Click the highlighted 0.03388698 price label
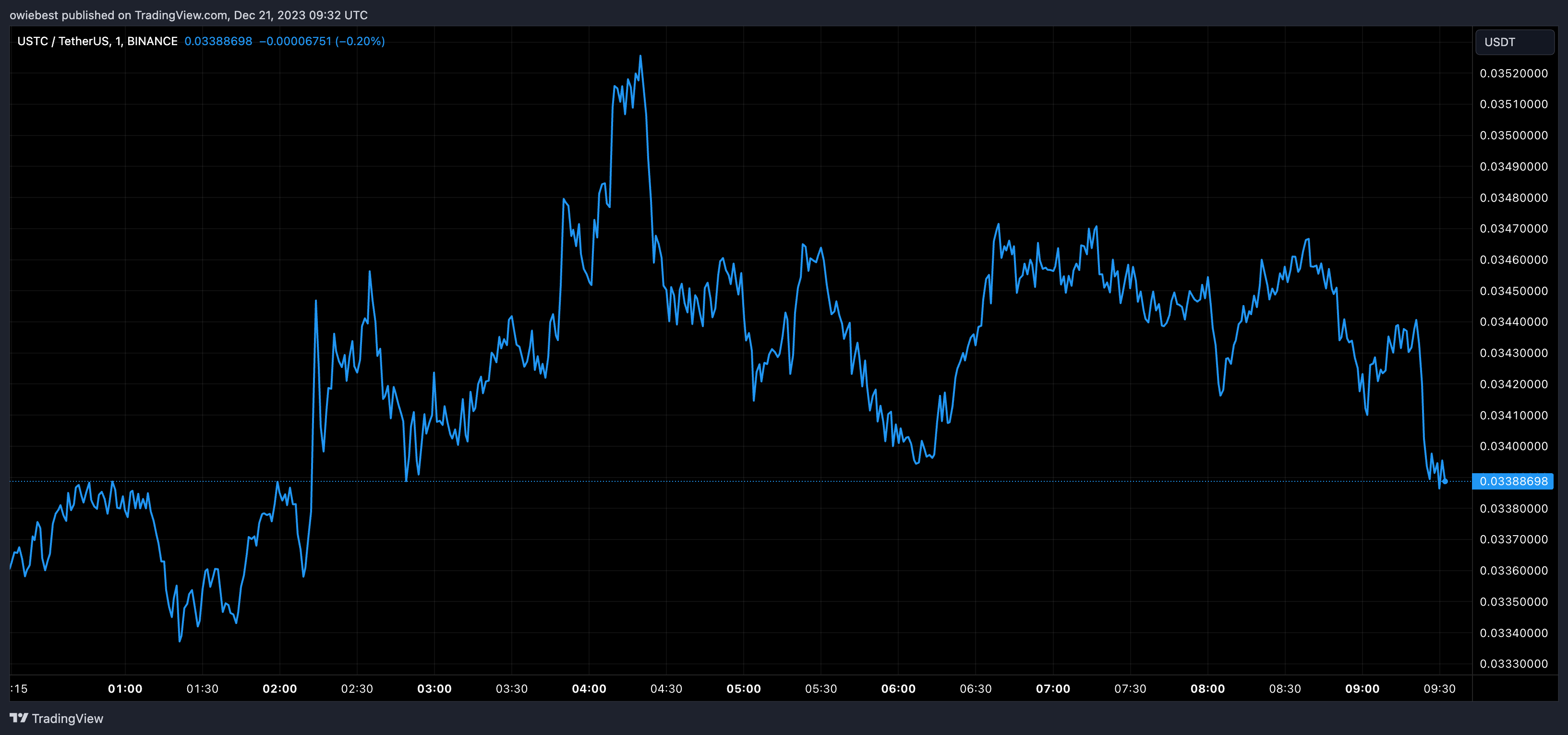Screen dimensions: 1568x735 coord(1513,481)
